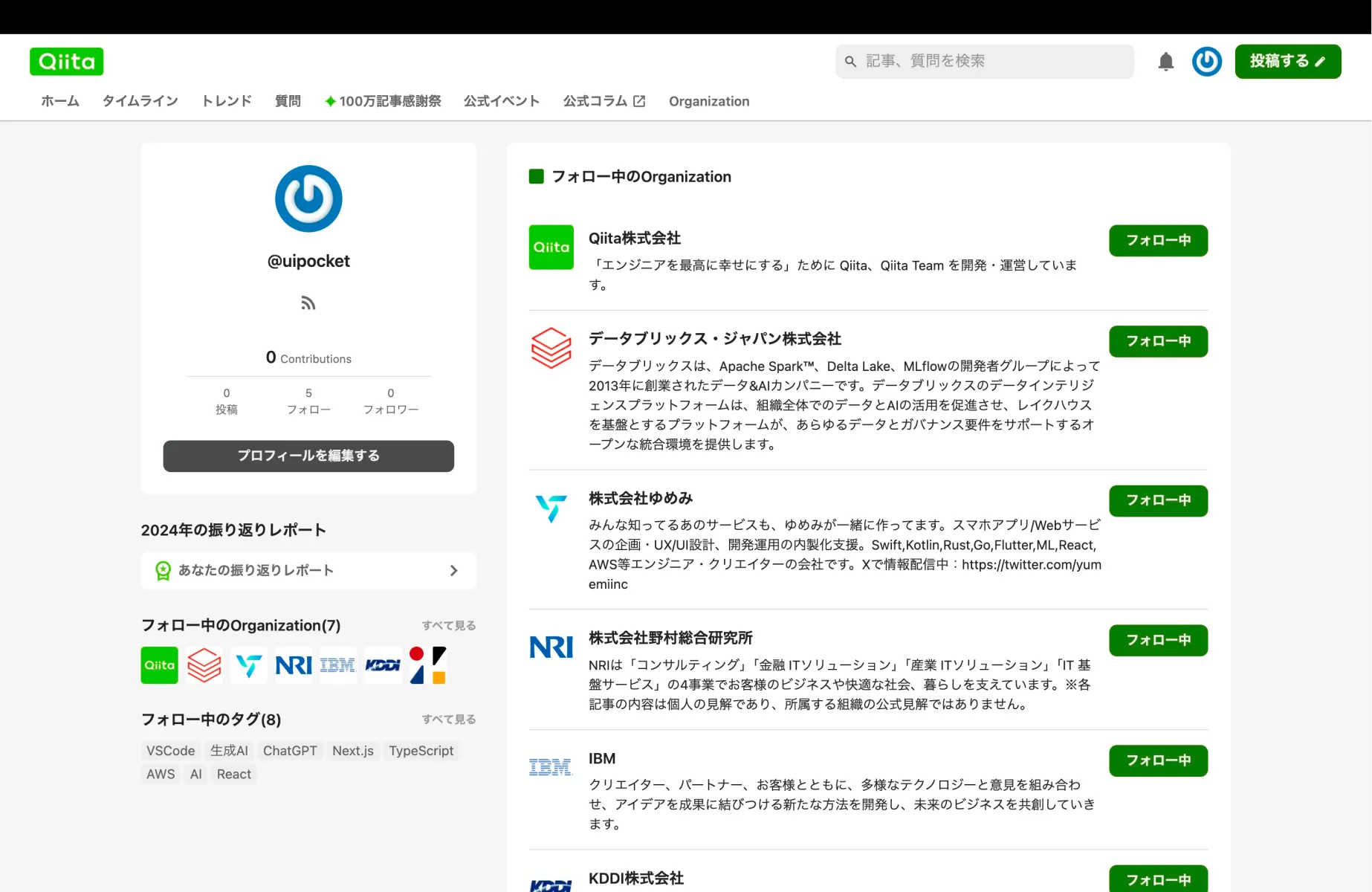
Task: Open the @uipocket profile avatar menu
Action: 1206,62
